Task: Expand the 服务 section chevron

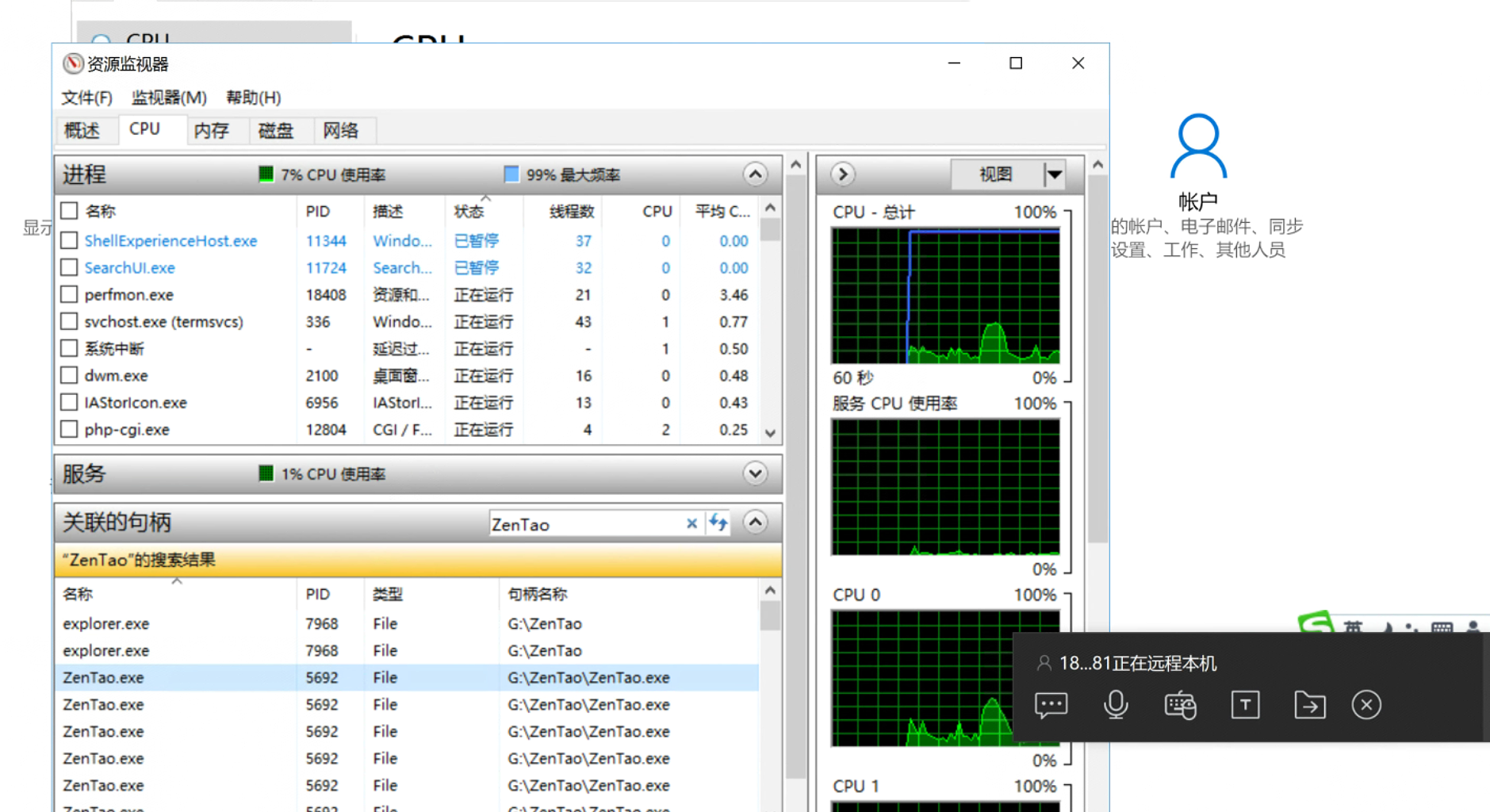Action: [x=755, y=473]
